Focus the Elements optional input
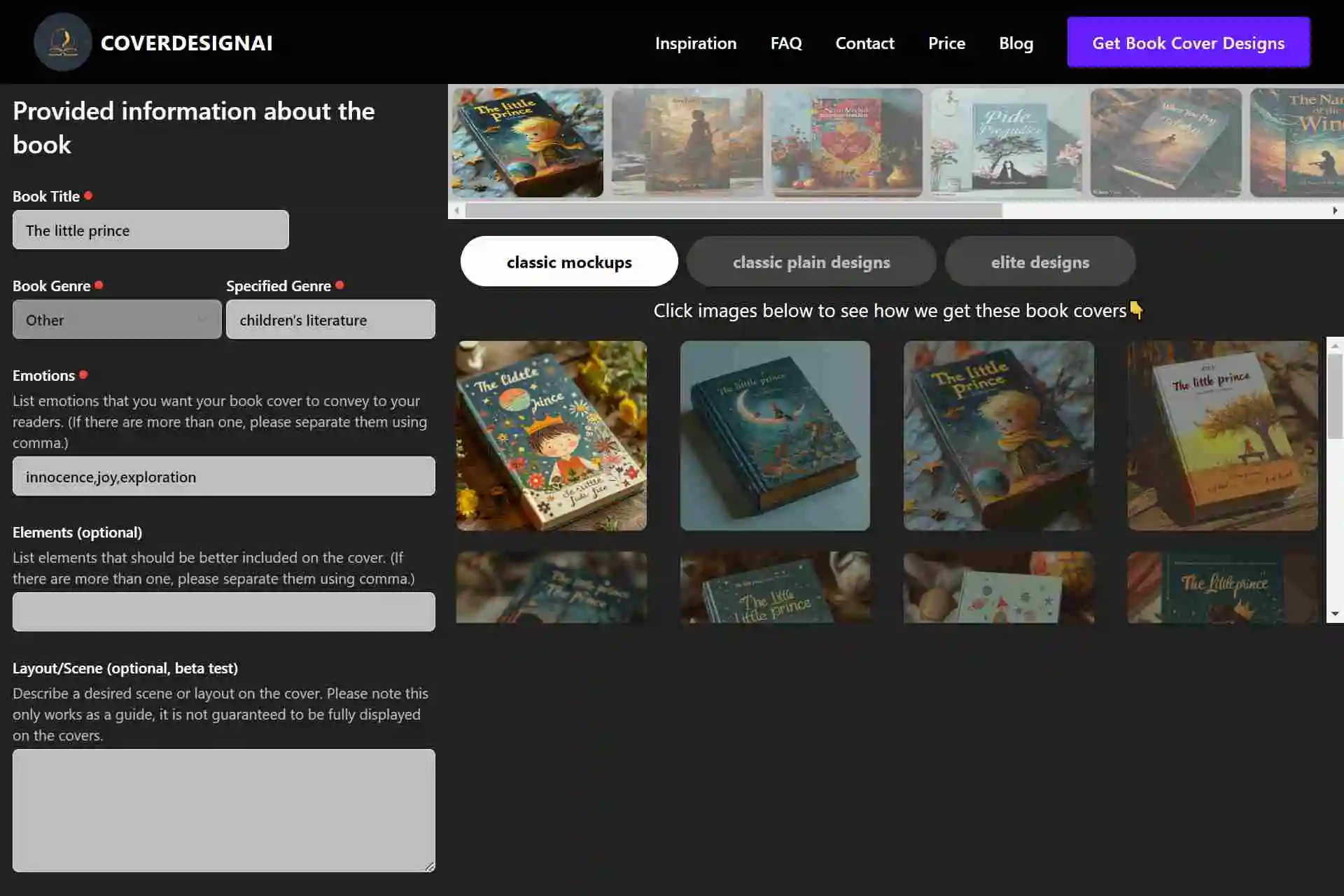This screenshot has height=896, width=1344. (x=224, y=612)
